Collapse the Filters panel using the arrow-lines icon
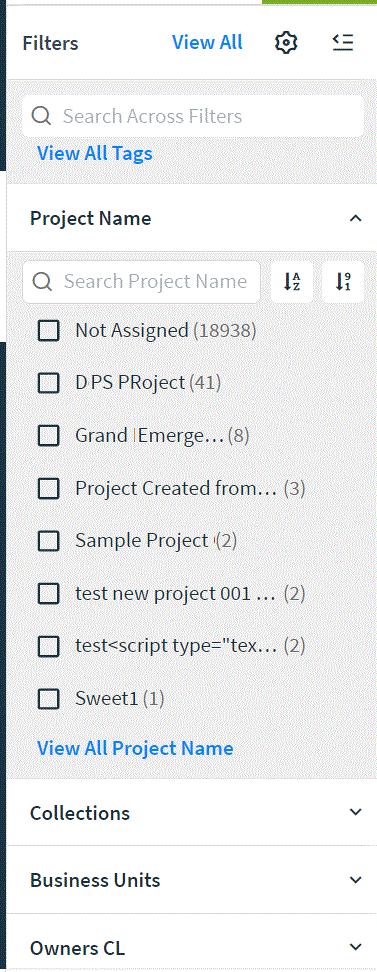377x972 pixels. click(343, 42)
